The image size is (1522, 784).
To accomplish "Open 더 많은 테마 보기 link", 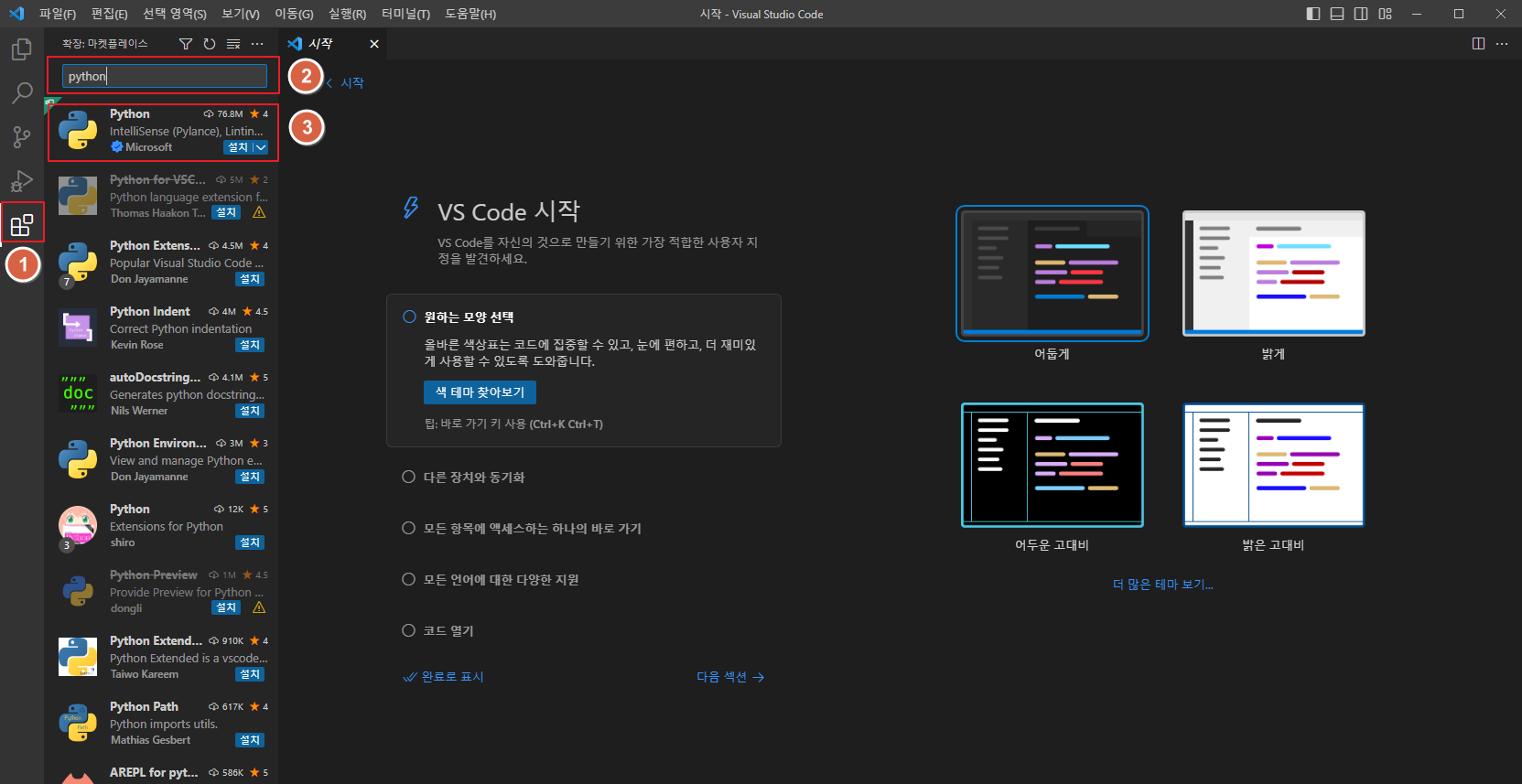I will (1163, 585).
